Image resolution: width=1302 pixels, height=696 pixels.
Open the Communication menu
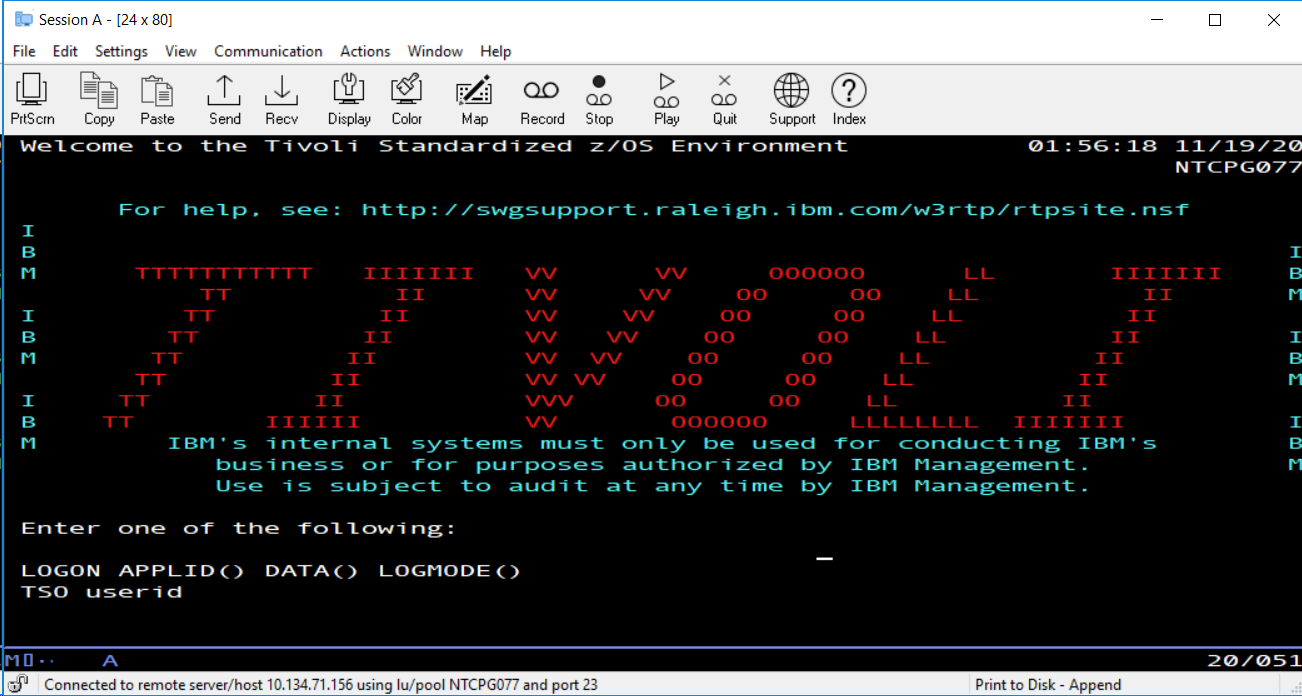click(268, 51)
